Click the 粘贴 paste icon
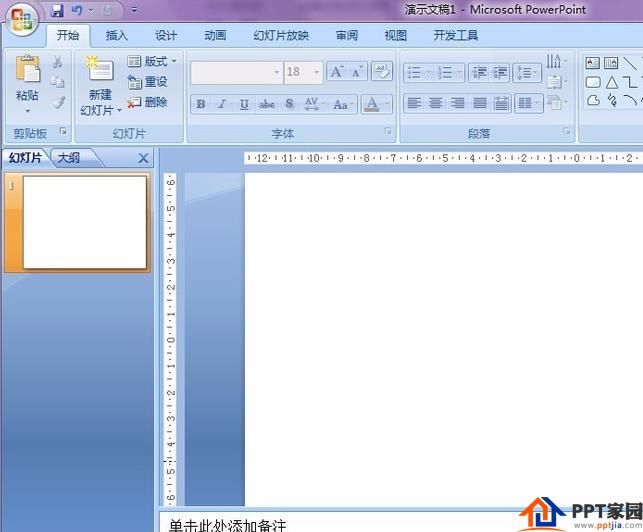Viewport: 643px width, 532px height. click(27, 70)
